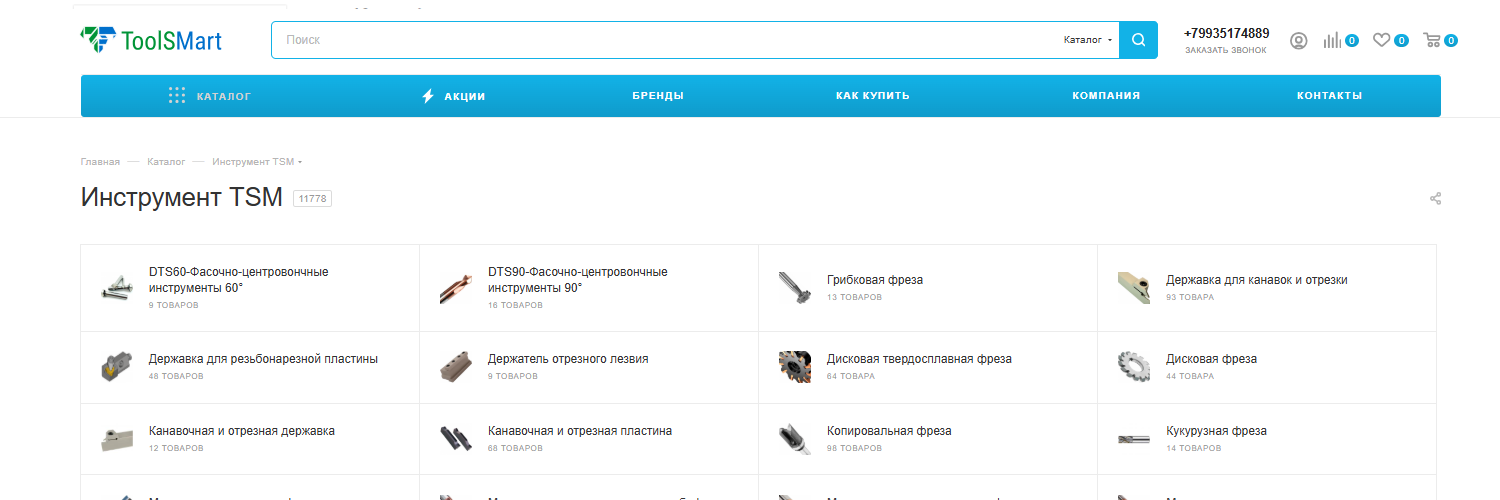Open the АКЦИИ menu item

(x=465, y=96)
